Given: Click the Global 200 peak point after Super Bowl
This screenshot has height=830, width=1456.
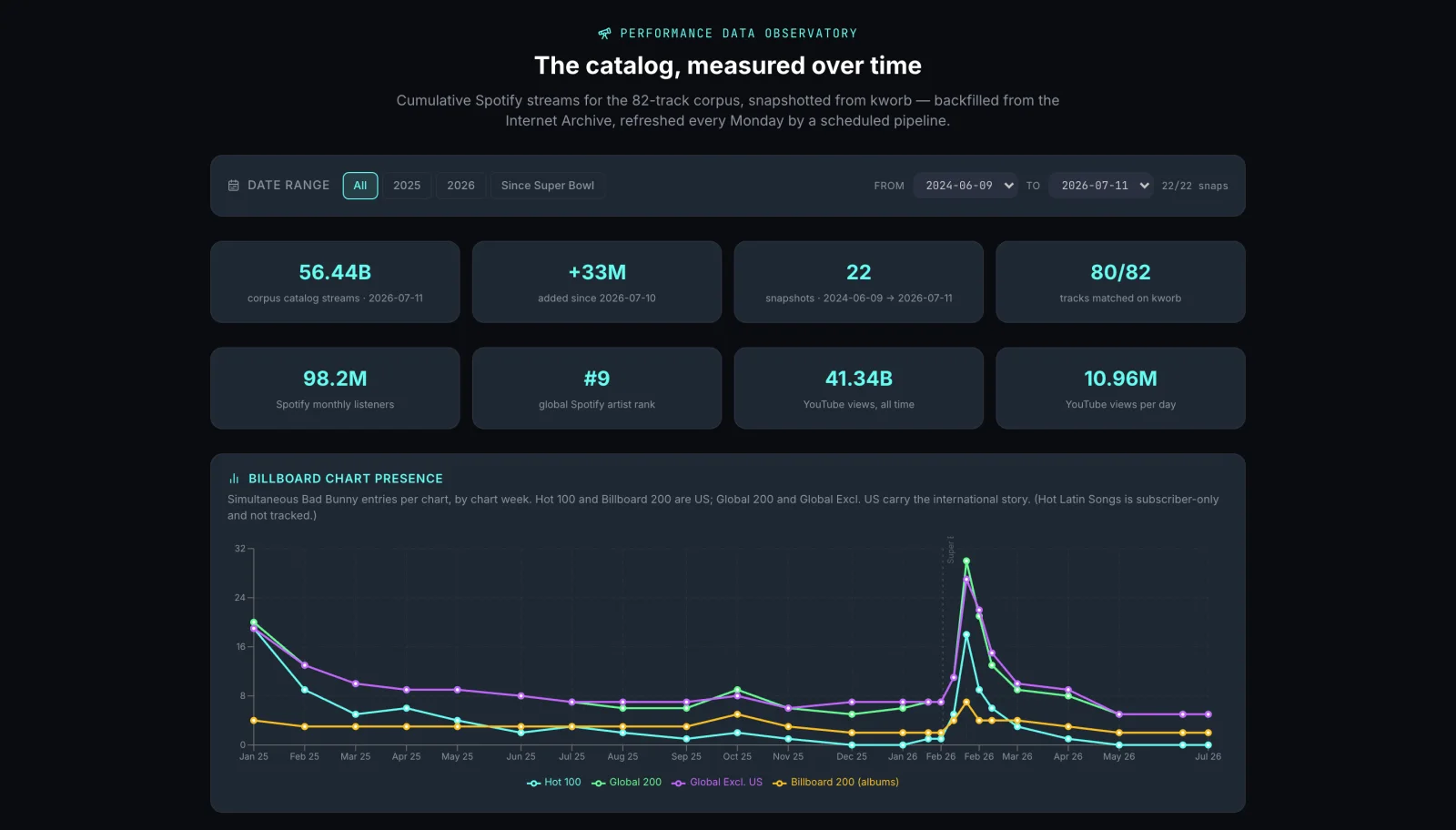Looking at the screenshot, I should [966, 561].
